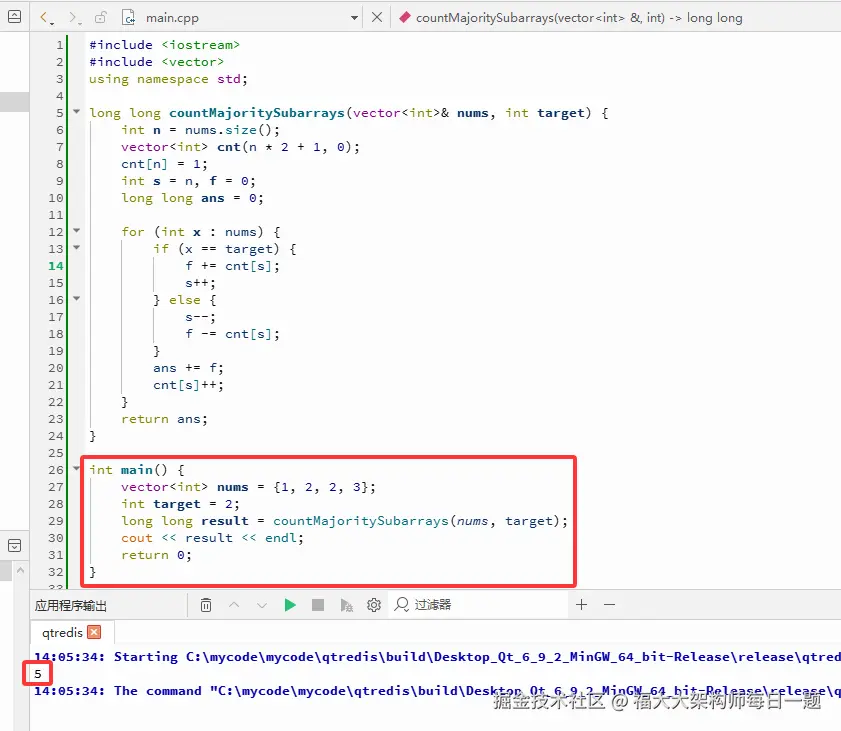
Task: Clear the application output pane
Action: [x=206, y=605]
